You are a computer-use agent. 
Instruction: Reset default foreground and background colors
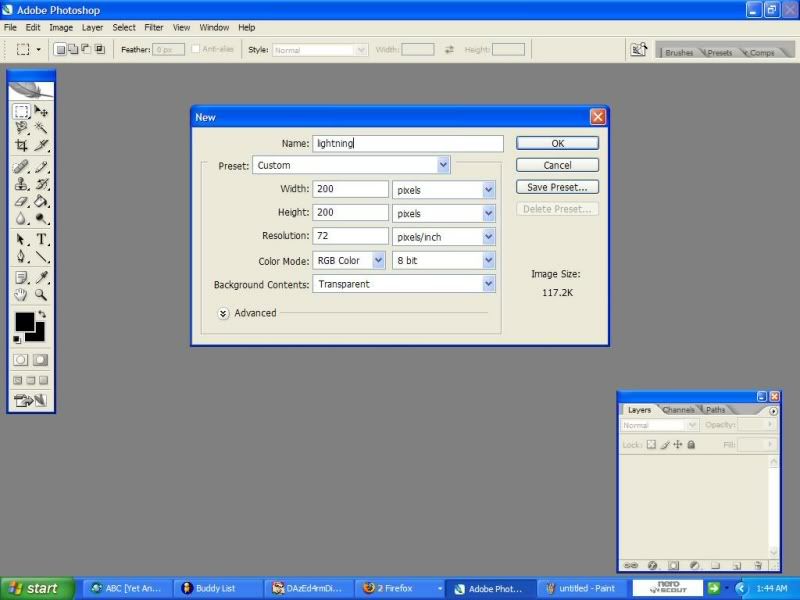pyautogui.click(x=17, y=339)
